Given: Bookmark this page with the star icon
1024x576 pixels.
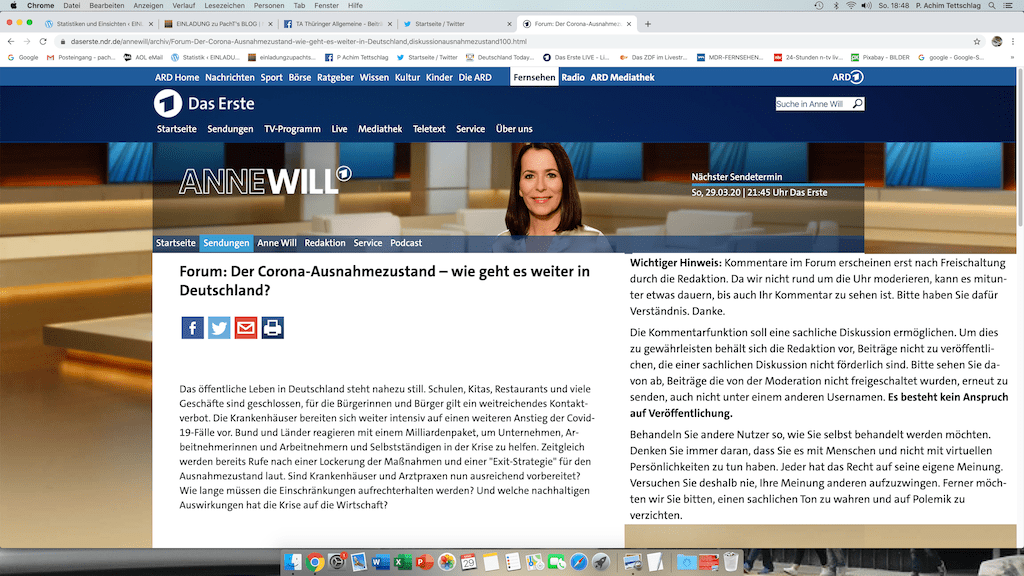Looking at the screenshot, I should (x=978, y=42).
